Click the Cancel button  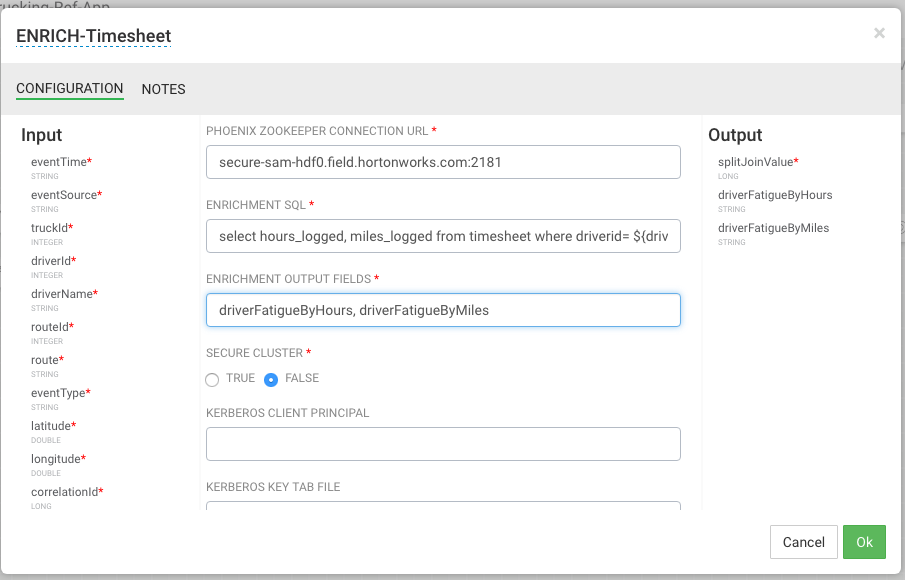803,542
